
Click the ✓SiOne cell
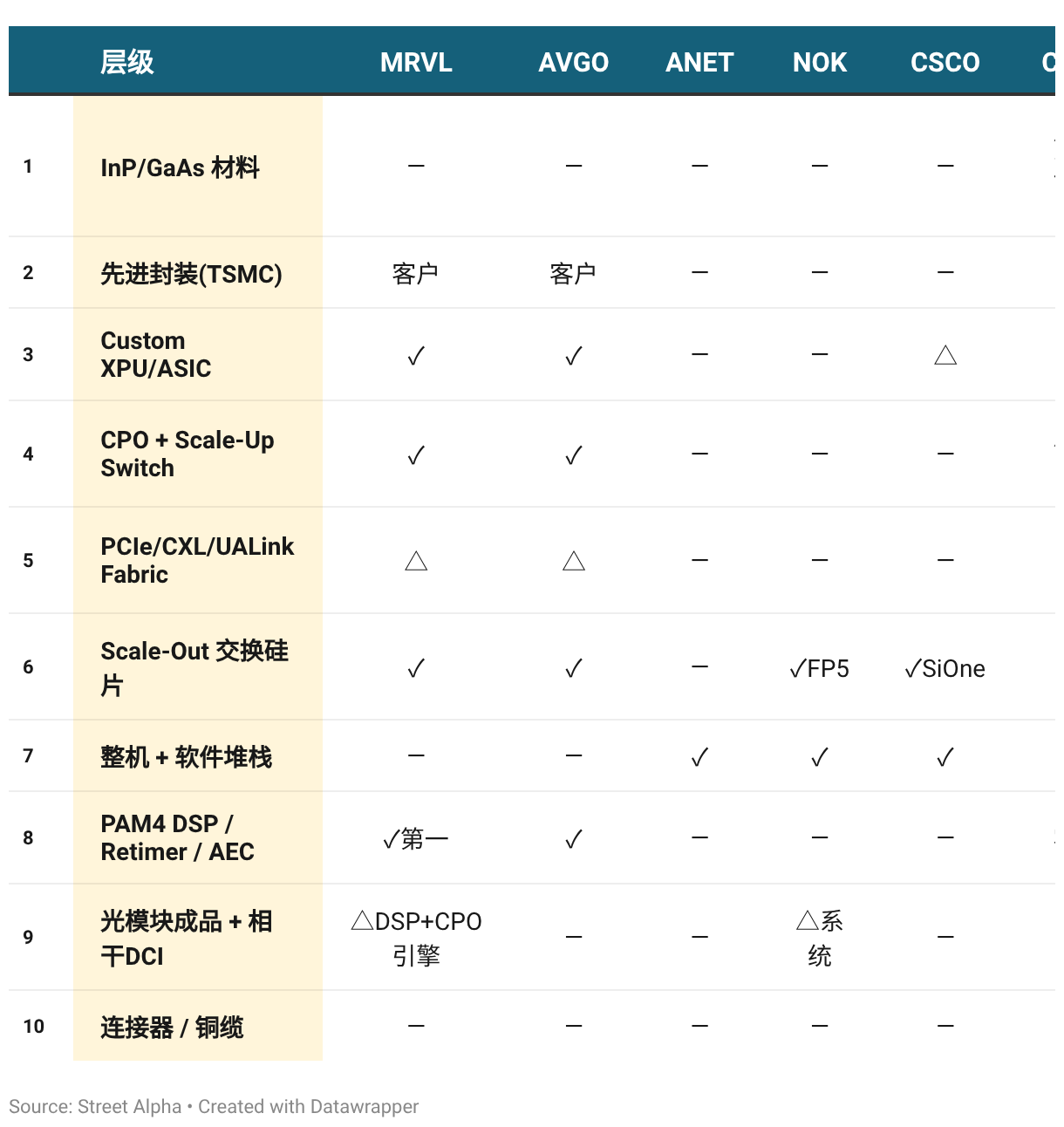(x=945, y=668)
